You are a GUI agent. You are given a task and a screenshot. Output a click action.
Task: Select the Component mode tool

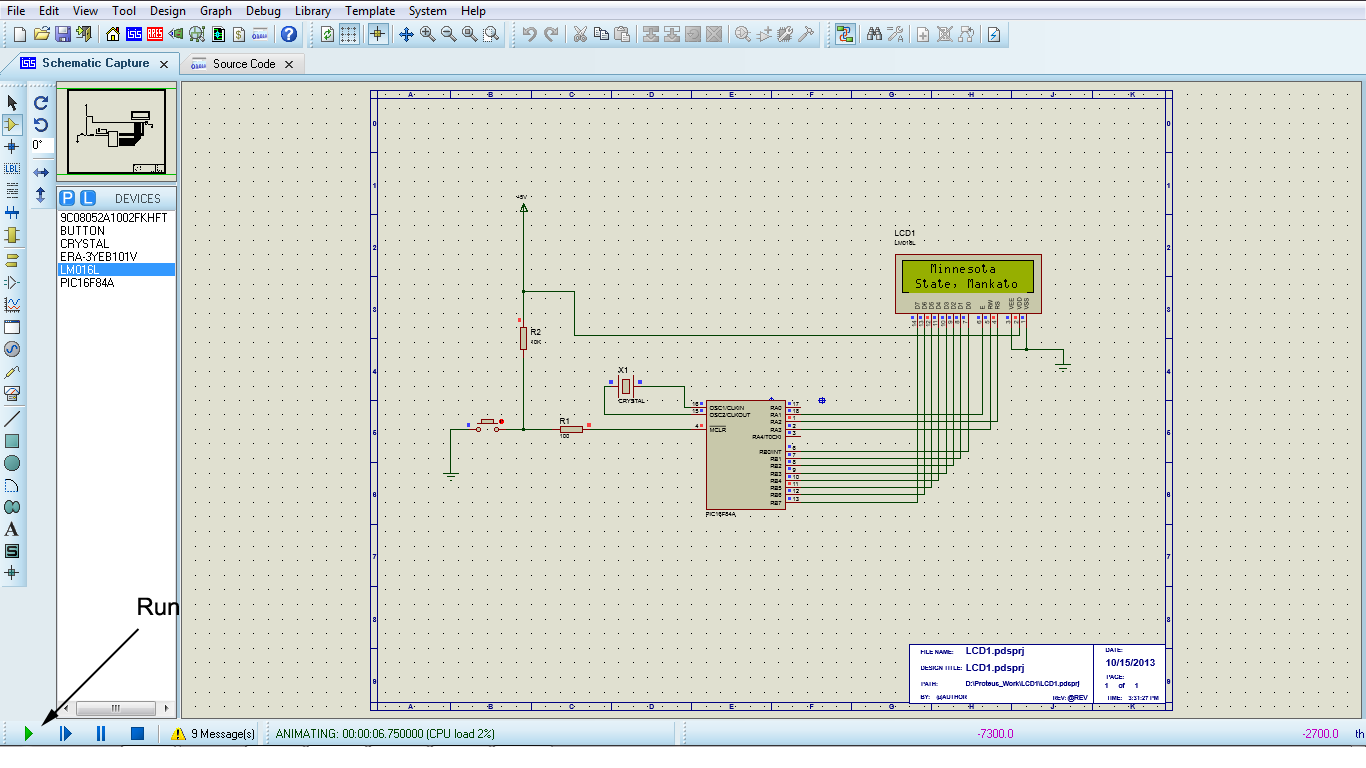(x=12, y=125)
